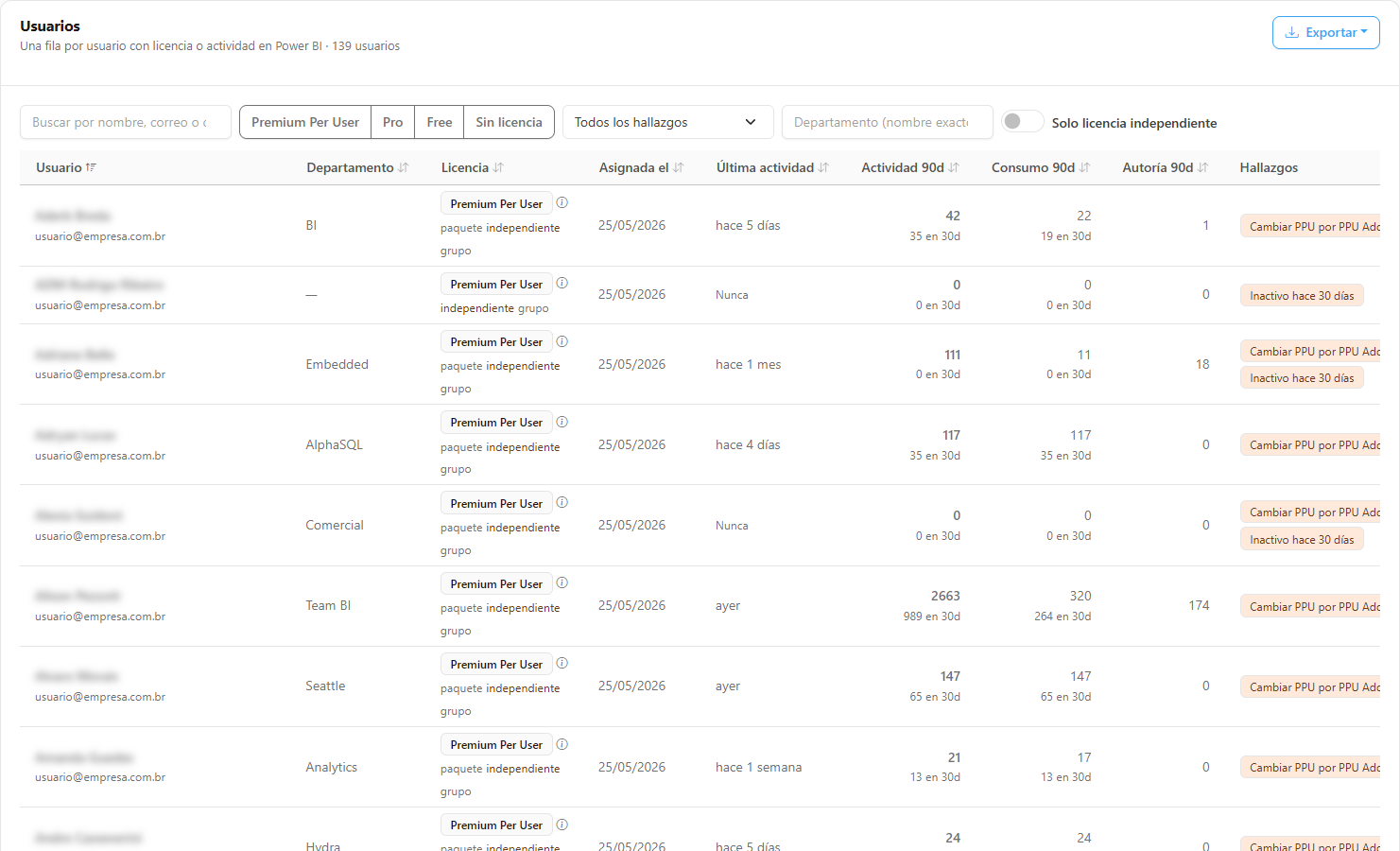This screenshot has height=851, width=1400.
Task: Click the info icon beside the 'independiente grupo' license
Action: (562, 283)
